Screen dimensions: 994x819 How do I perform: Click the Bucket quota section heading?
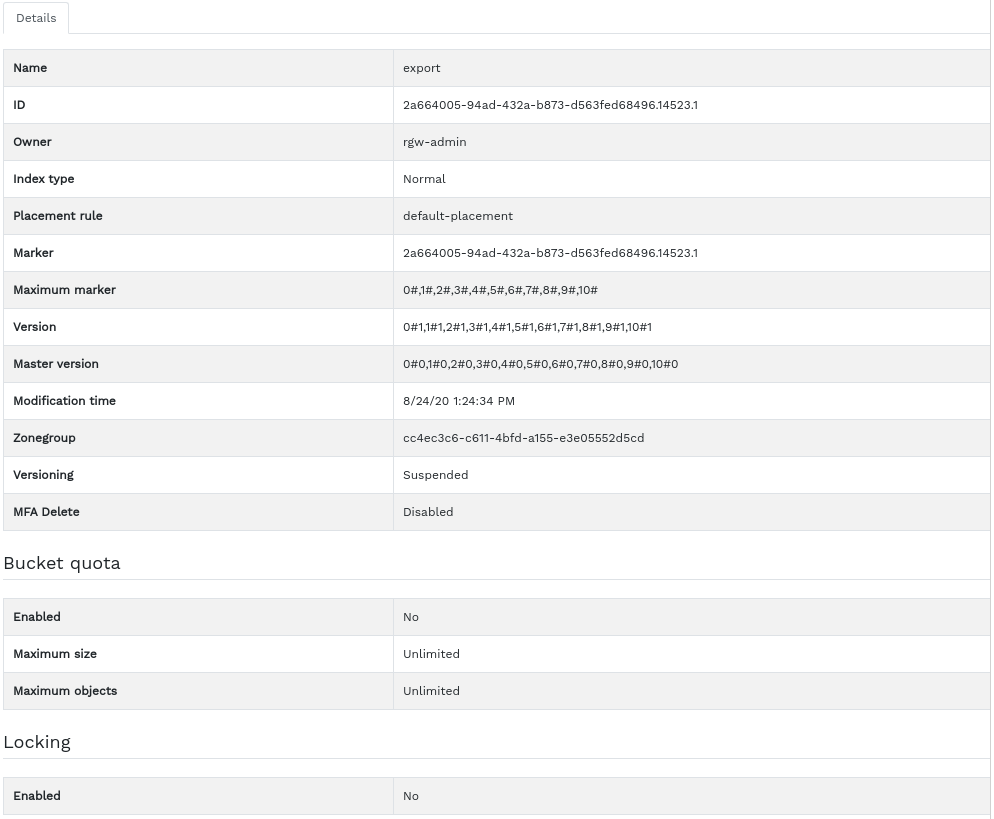coord(62,563)
